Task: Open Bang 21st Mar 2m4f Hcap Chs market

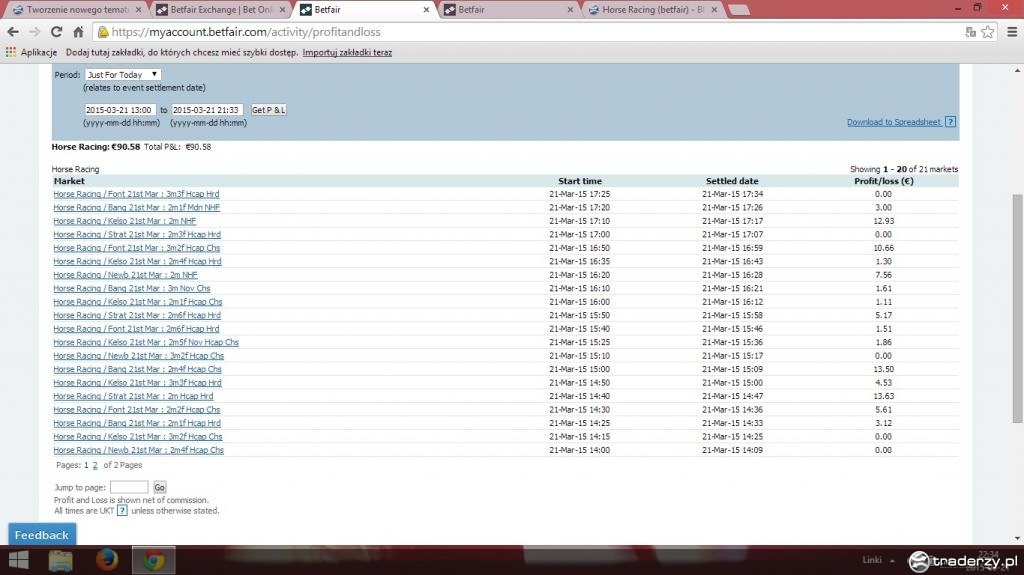Action: (x=137, y=369)
